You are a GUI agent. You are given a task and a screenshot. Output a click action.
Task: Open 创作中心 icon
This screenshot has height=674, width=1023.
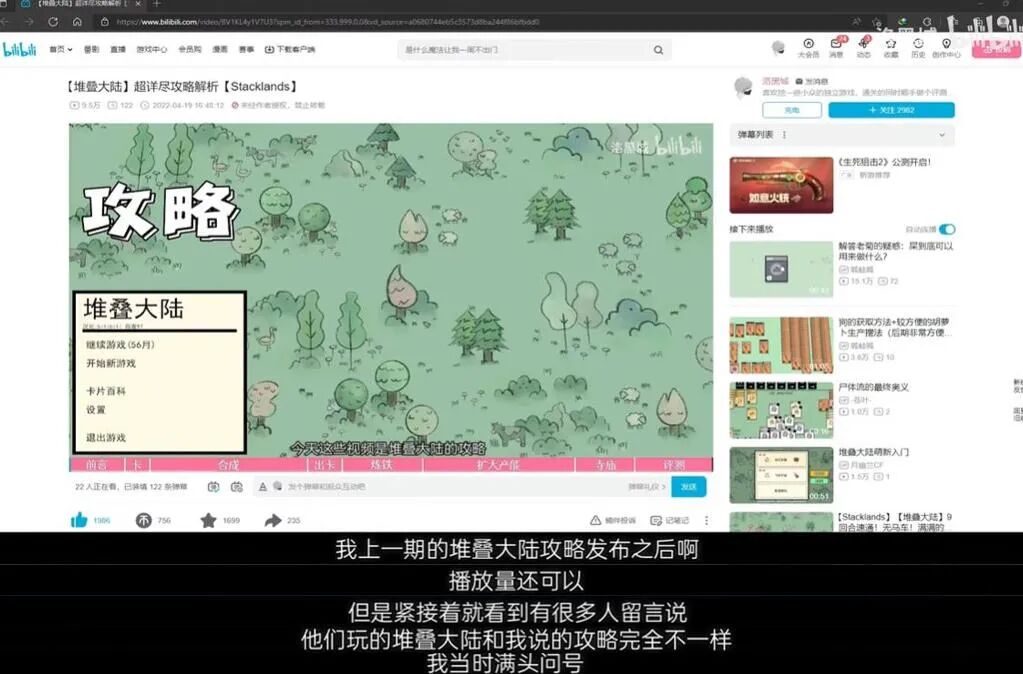(946, 48)
